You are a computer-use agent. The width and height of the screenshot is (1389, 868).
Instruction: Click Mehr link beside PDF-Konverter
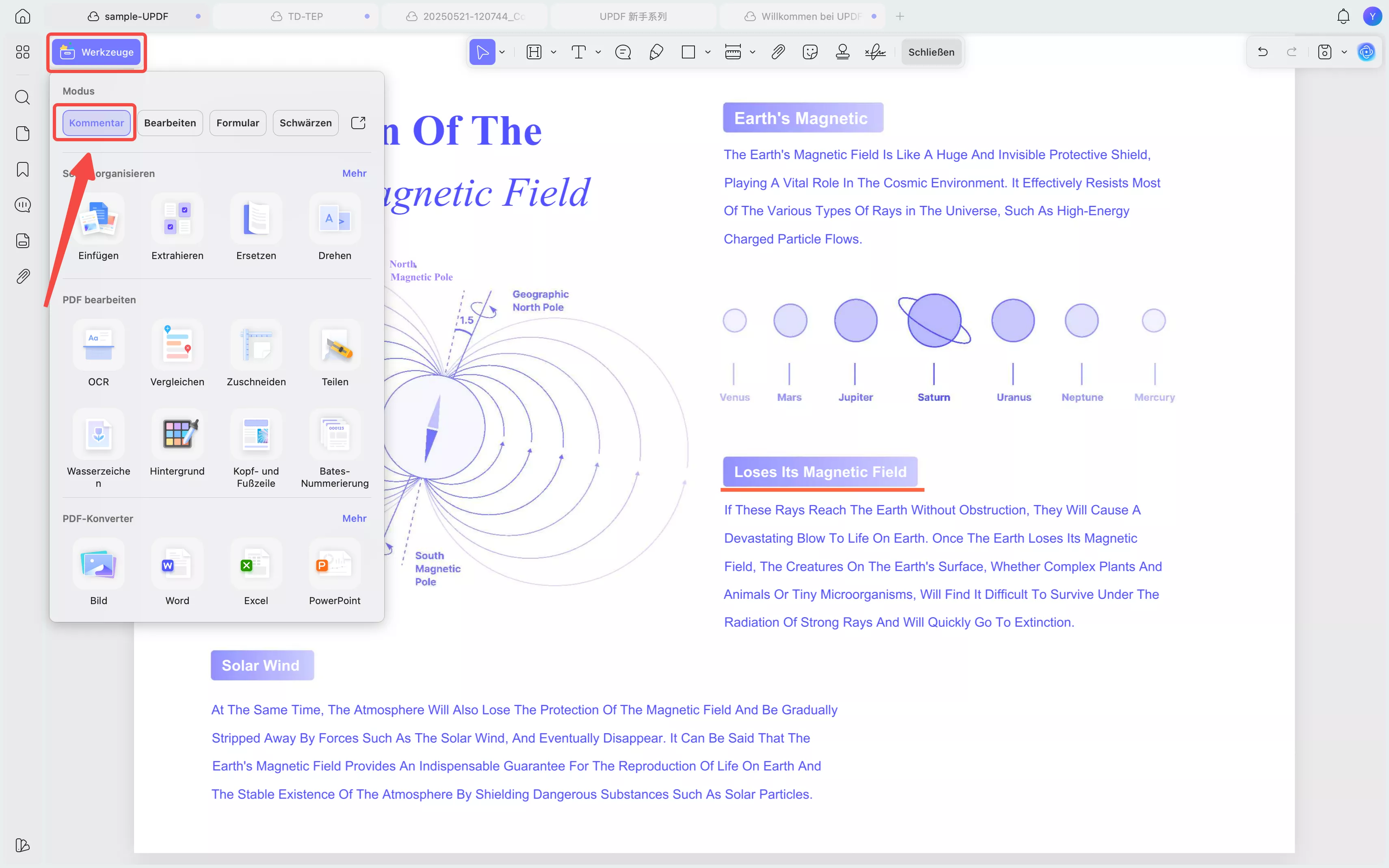[354, 518]
